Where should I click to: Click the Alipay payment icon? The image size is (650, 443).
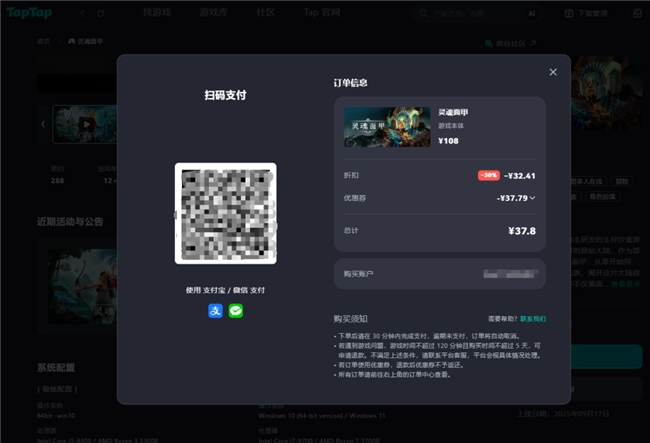215,311
